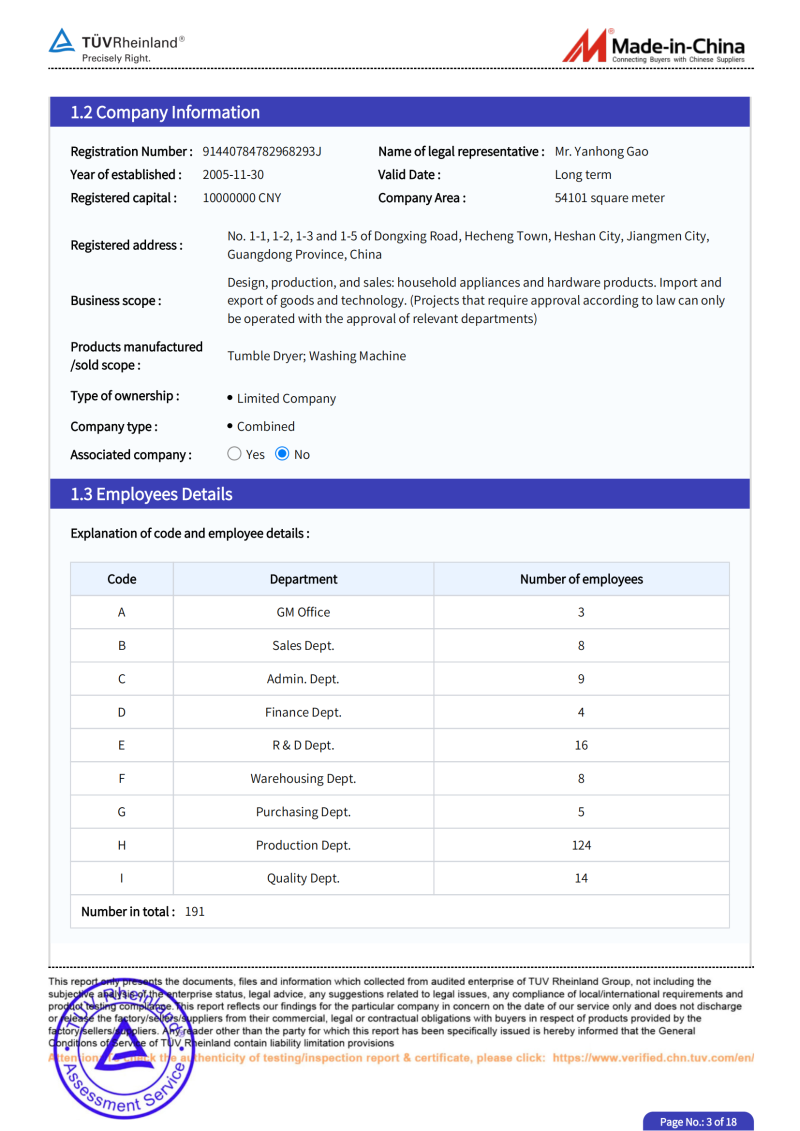Click the Page No. 3 of 18 badge
This screenshot has width=800, height=1131.
[697, 1121]
